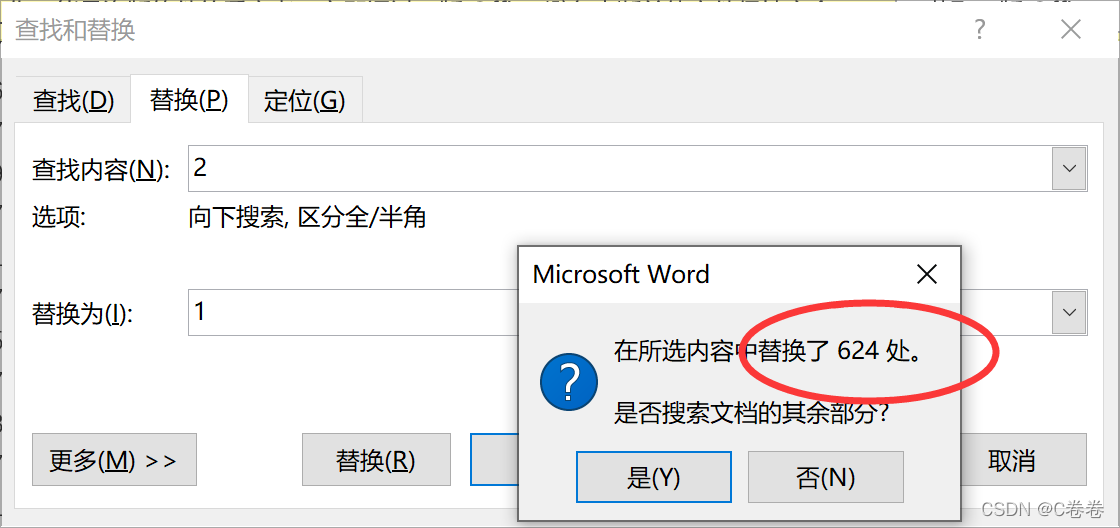The width and height of the screenshot is (1120, 528).
Task: Click the 取消 button
Action: click(1024, 459)
